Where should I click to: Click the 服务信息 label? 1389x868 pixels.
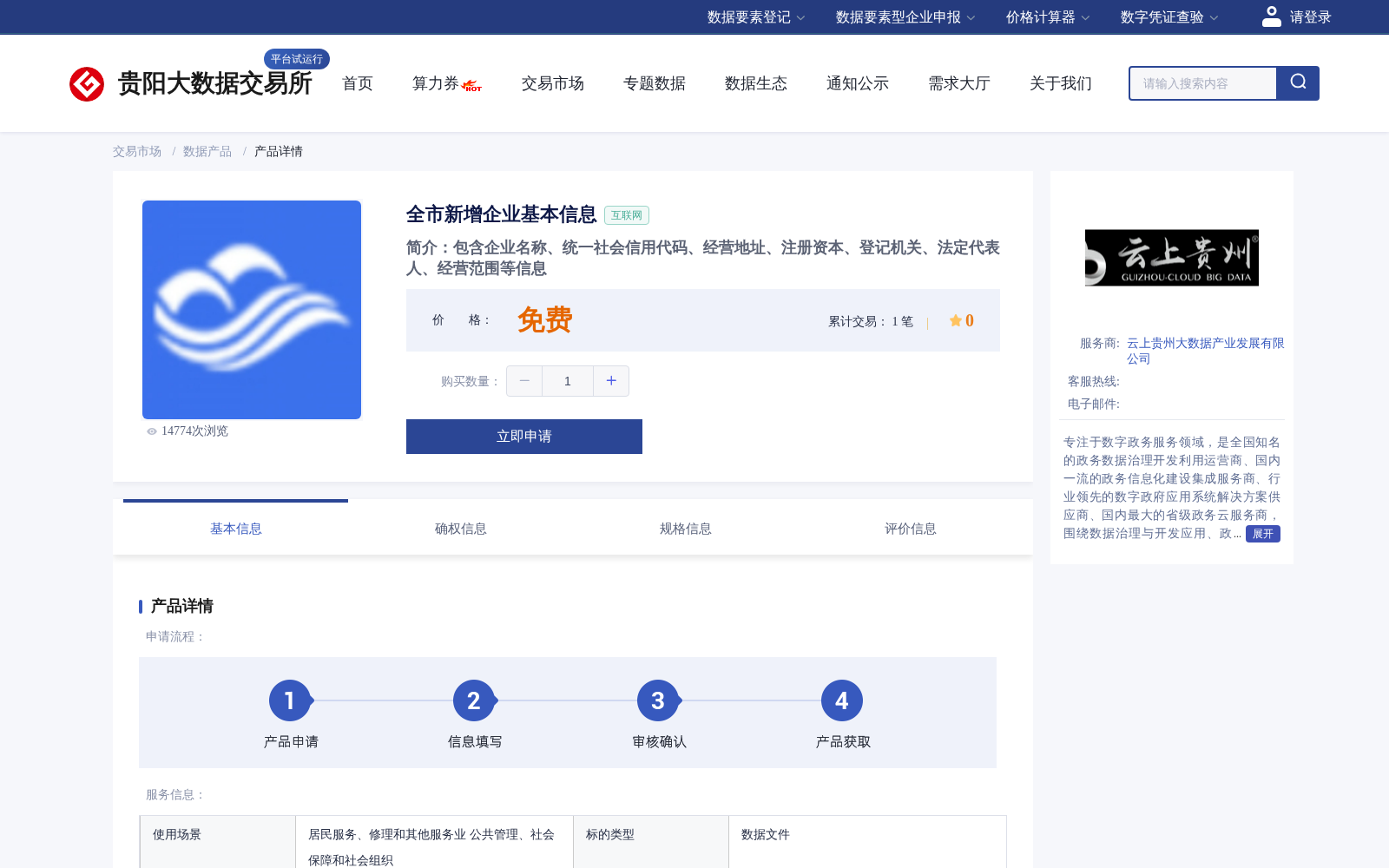point(175,795)
